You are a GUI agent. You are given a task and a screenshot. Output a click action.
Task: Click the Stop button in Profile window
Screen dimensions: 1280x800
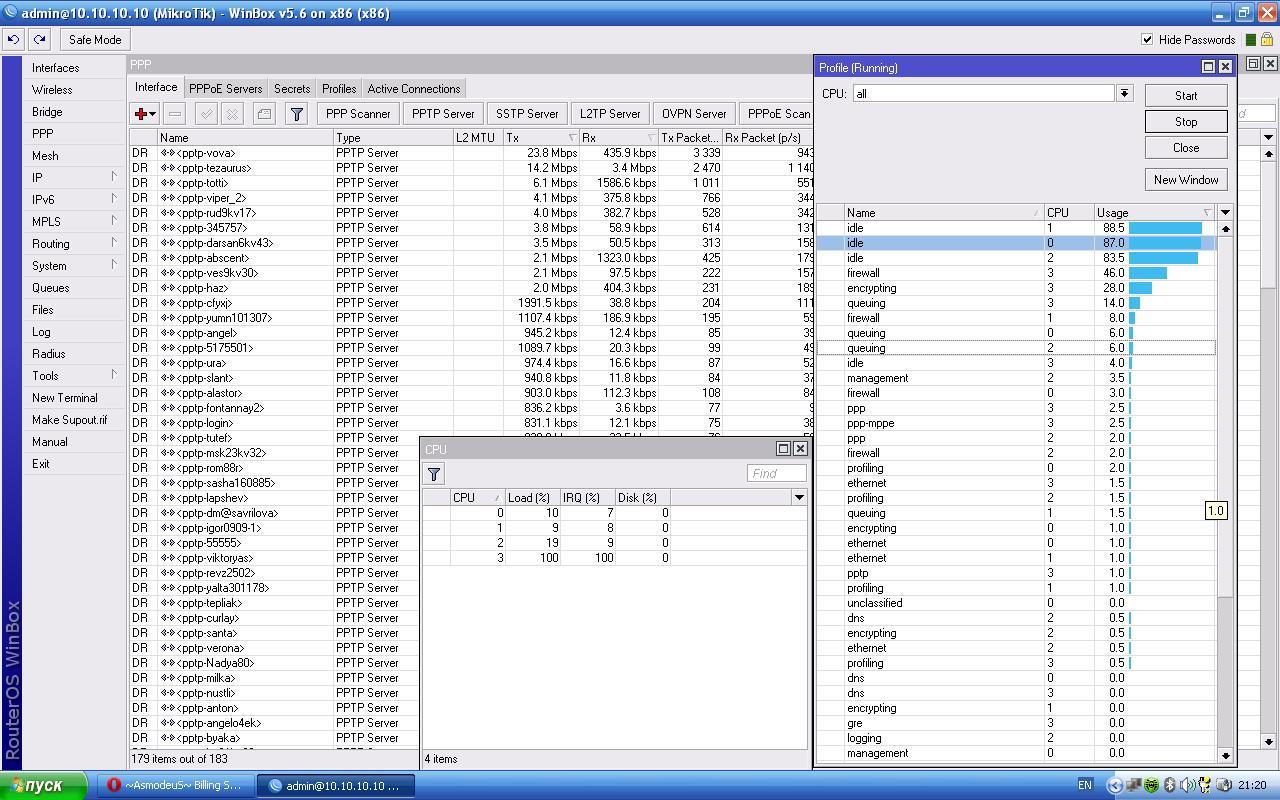click(1186, 122)
